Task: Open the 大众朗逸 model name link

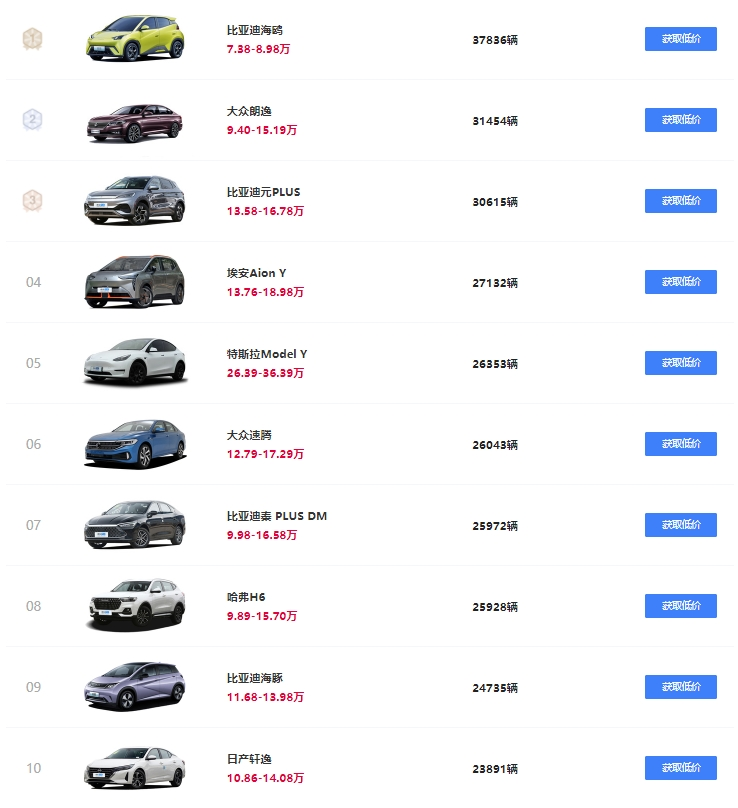Action: 249,111
